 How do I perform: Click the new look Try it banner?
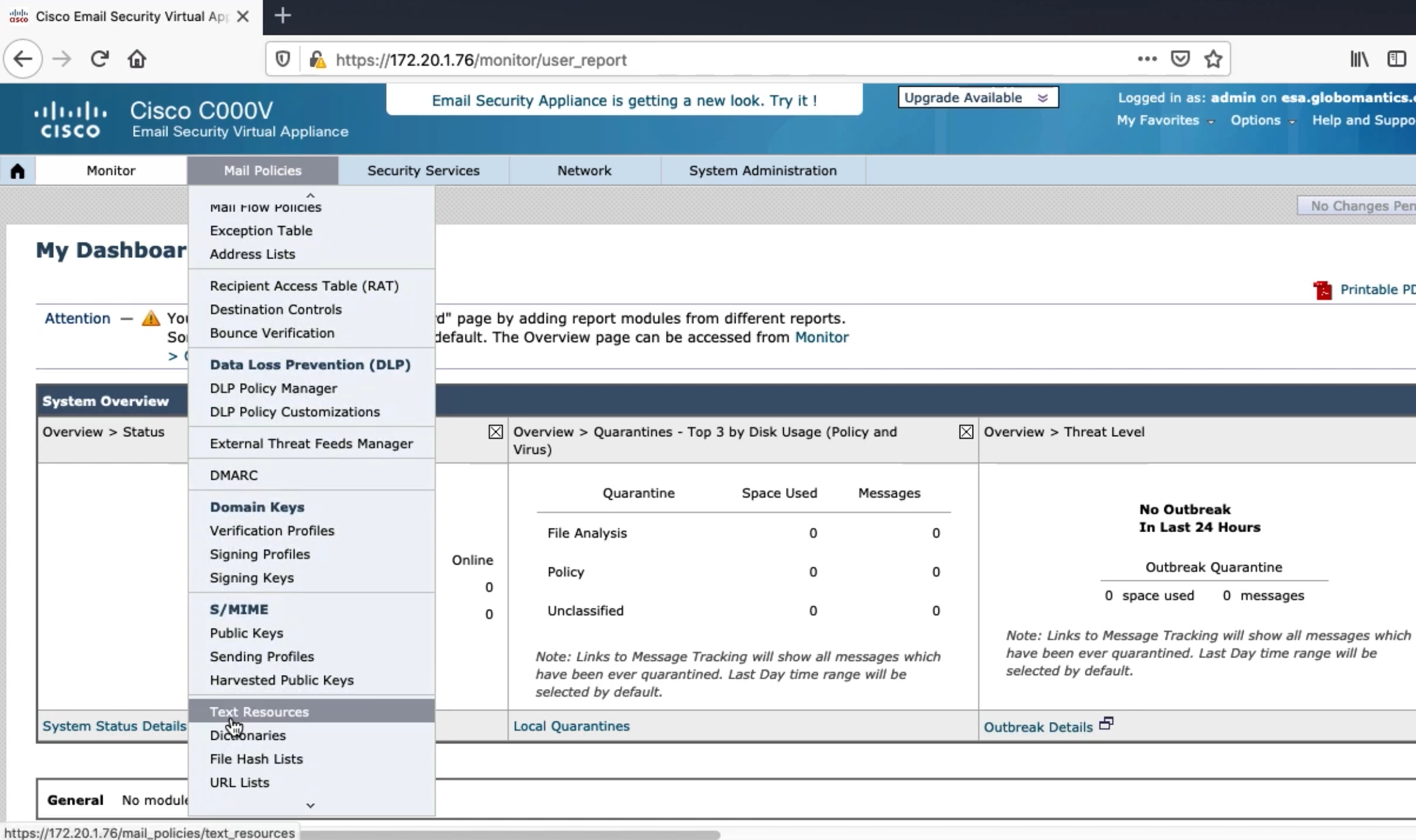point(624,100)
